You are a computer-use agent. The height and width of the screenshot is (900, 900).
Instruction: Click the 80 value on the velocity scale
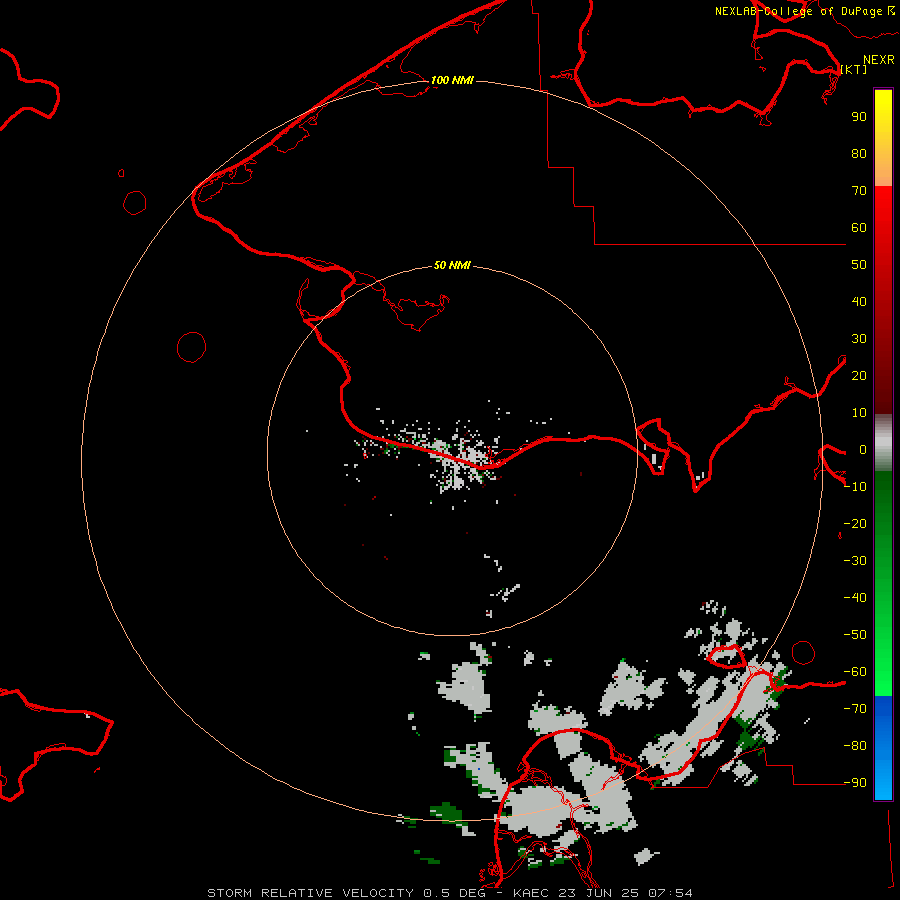(859, 154)
